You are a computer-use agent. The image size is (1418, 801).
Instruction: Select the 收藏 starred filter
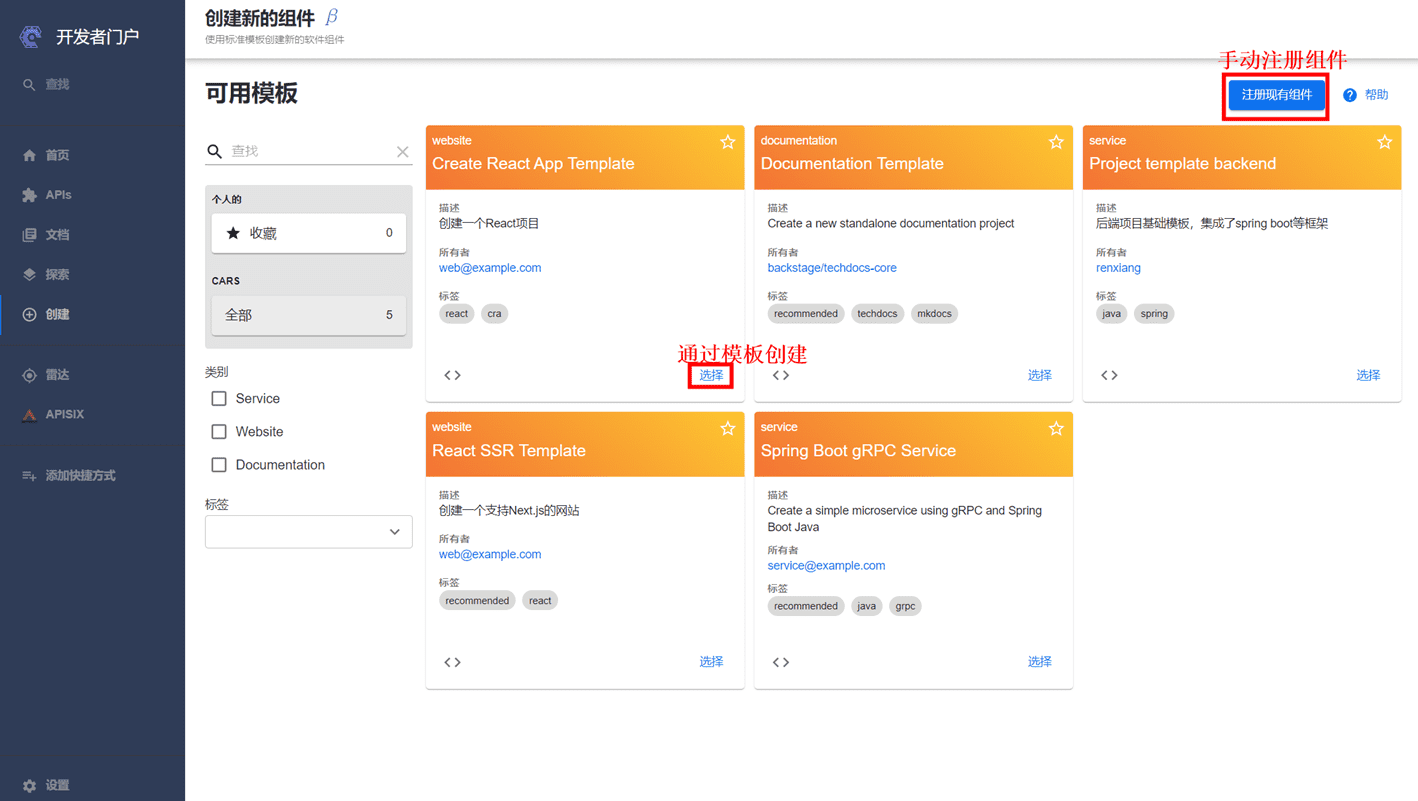click(309, 233)
